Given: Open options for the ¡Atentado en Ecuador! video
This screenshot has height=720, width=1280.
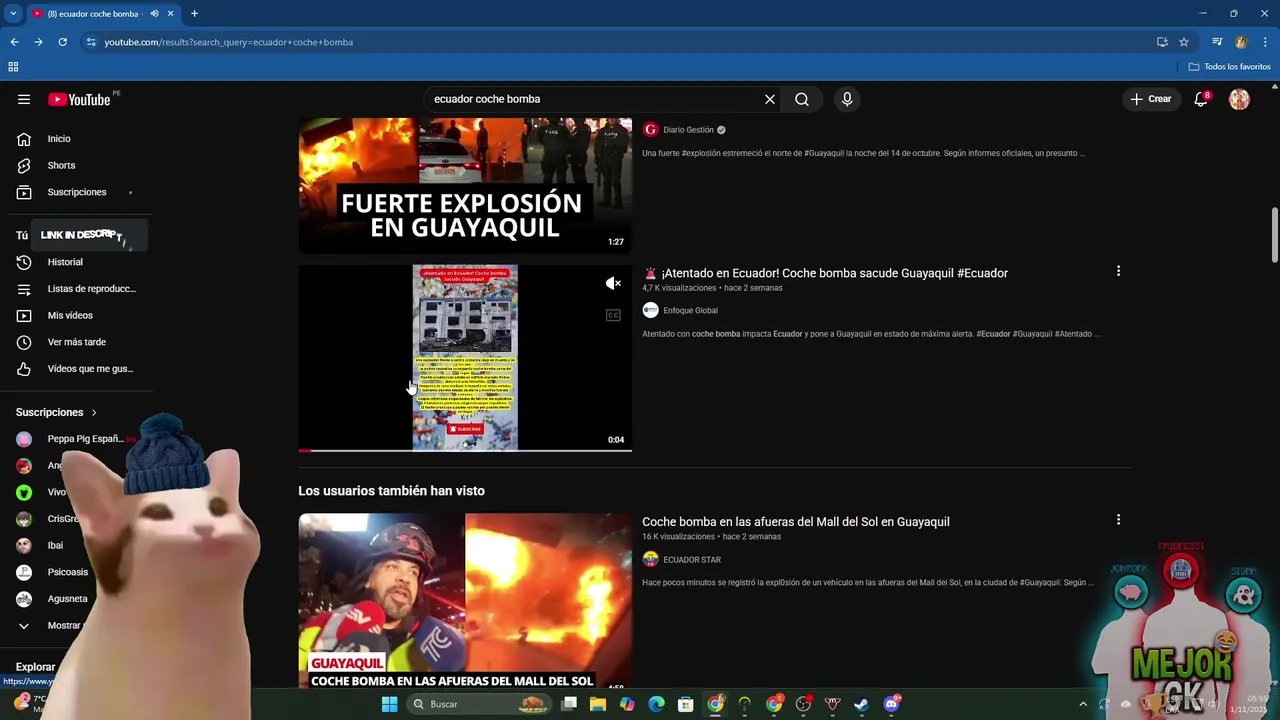Looking at the screenshot, I should coord(1118,271).
